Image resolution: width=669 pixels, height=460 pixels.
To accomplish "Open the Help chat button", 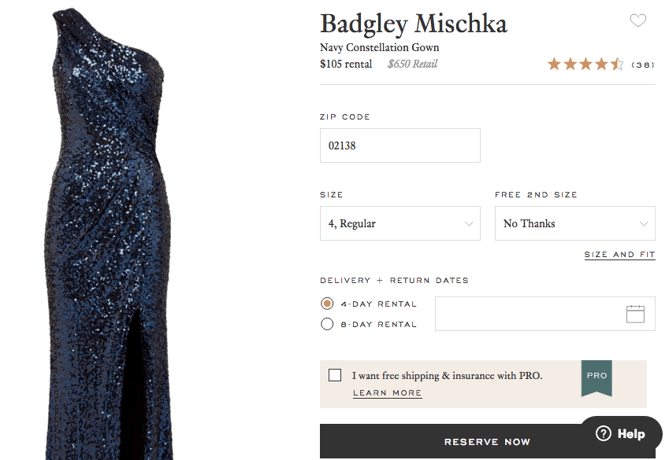I will [621, 434].
